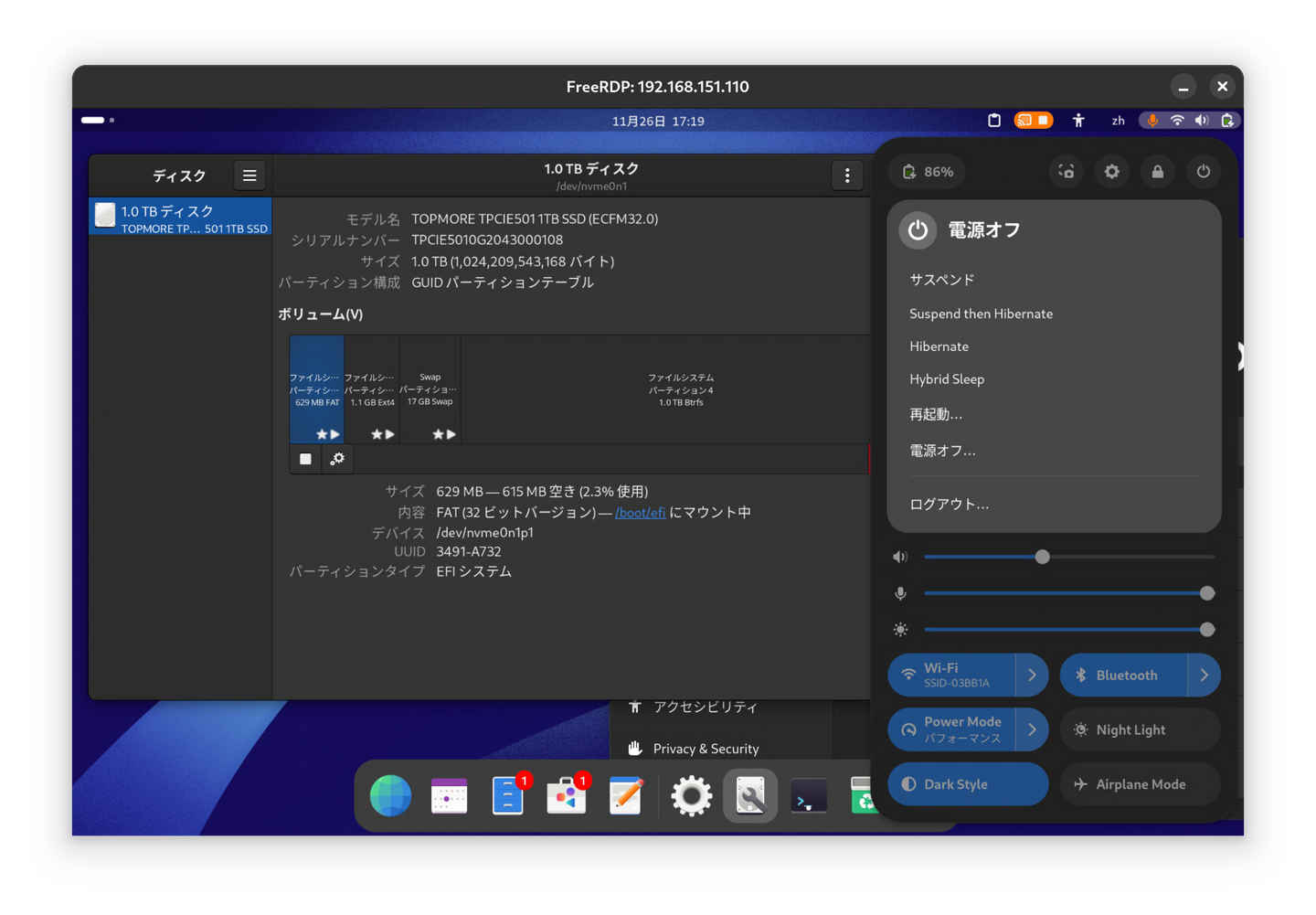Open Settings gear in quick settings panel
Image resolution: width=1316 pixels, height=915 pixels.
coord(1112,172)
